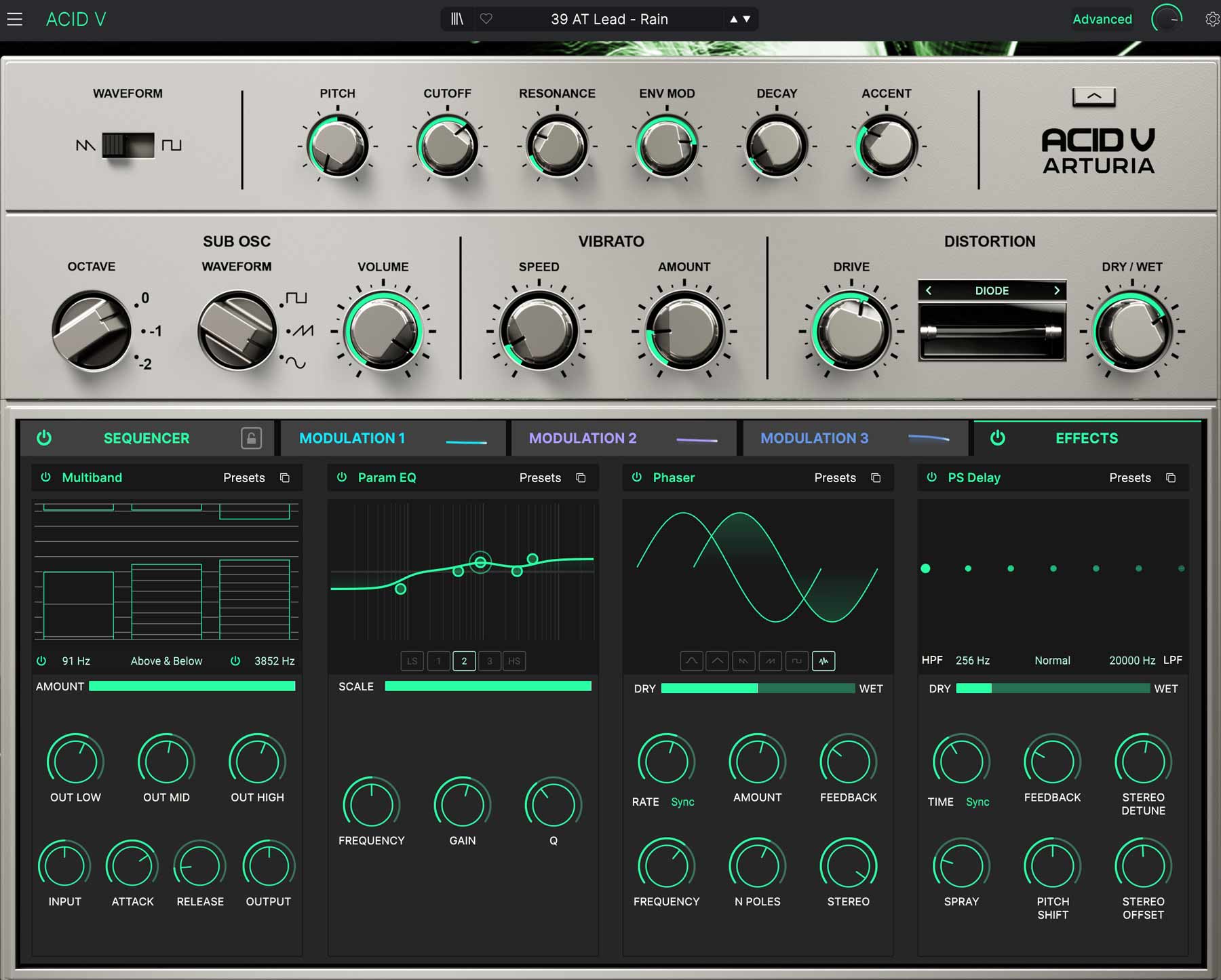The width and height of the screenshot is (1221, 980).
Task: Toggle PS Delay TIME Sync
Action: pyautogui.click(x=977, y=802)
